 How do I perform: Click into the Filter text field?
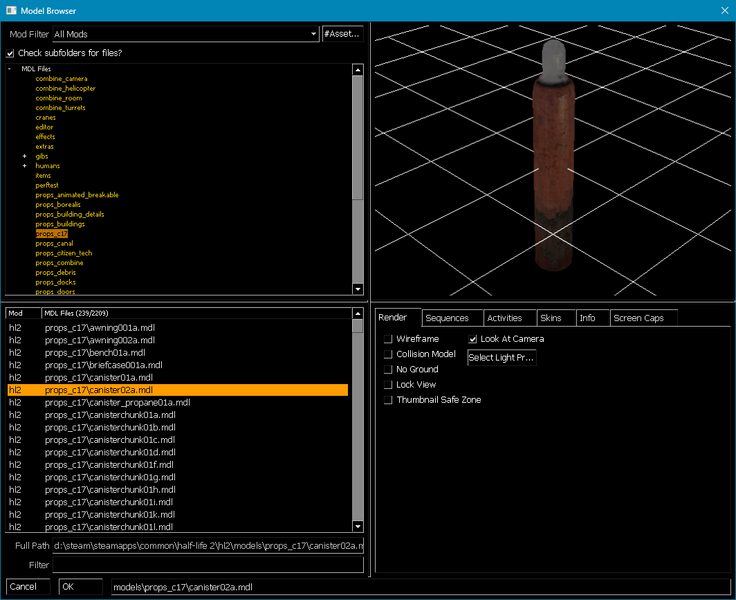[x=208, y=565]
